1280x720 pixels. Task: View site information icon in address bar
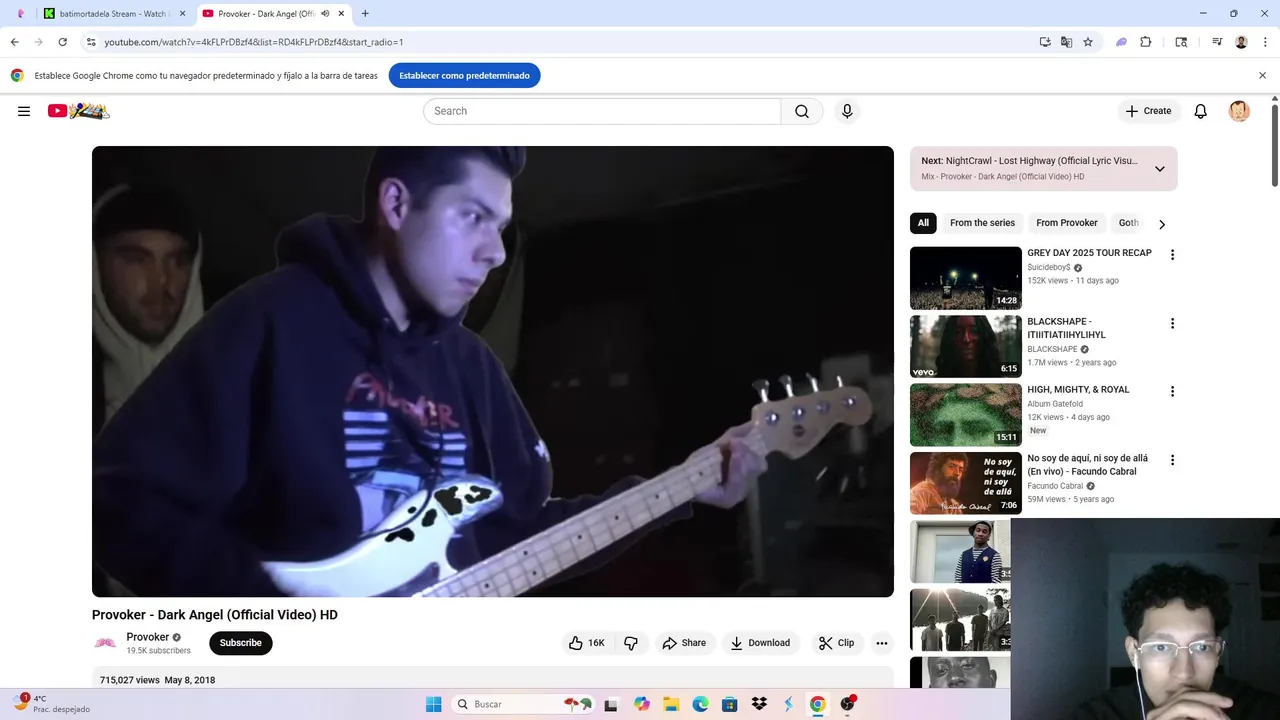[x=91, y=42]
